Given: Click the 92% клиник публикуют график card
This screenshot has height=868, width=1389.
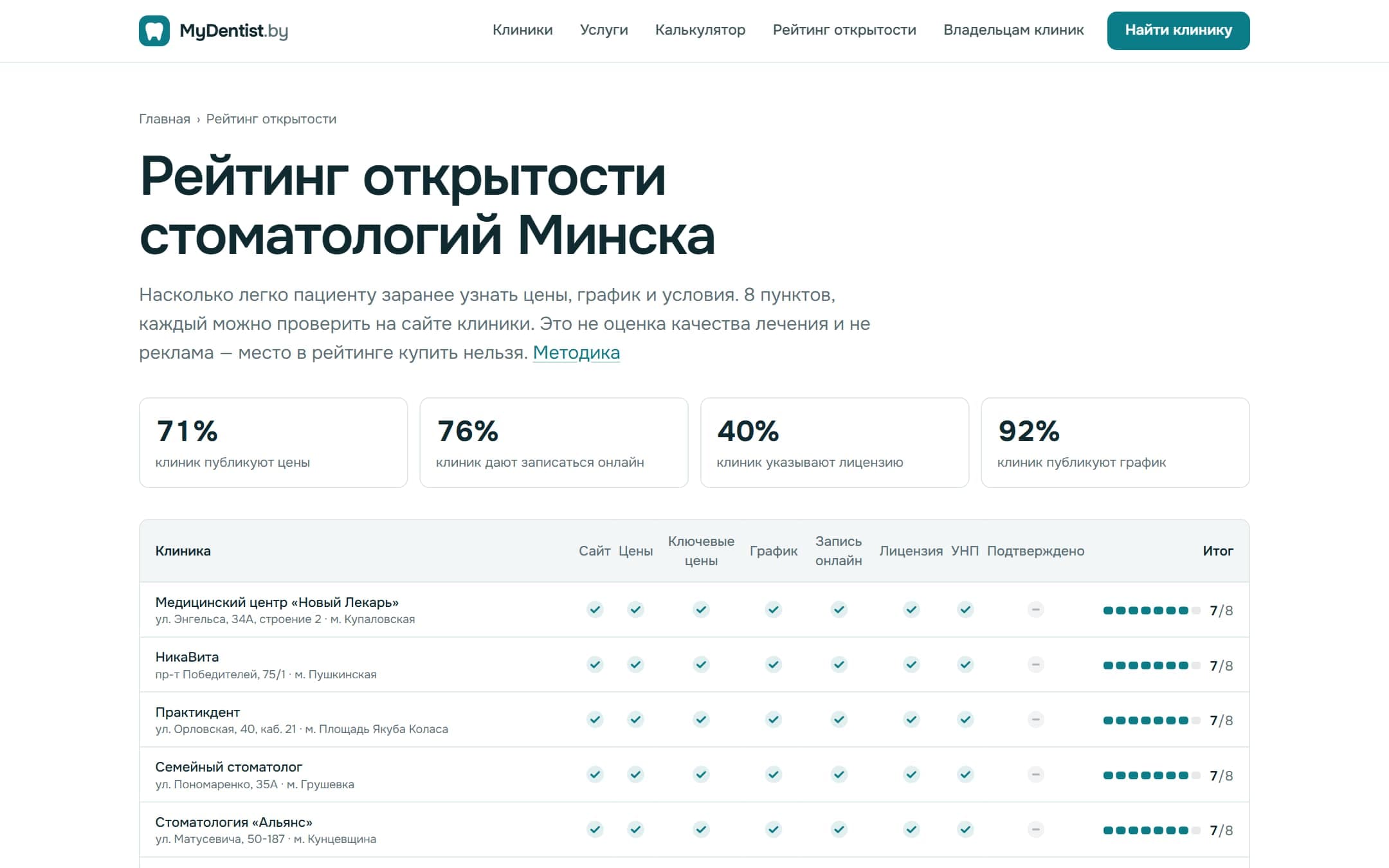Looking at the screenshot, I should (1115, 442).
